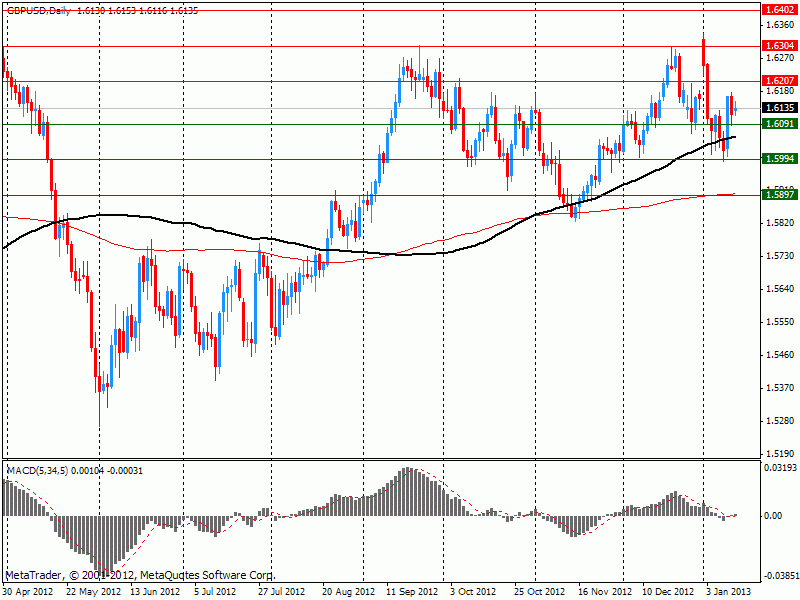
Task: Click the MetaTrader copyright text
Action: point(140,576)
